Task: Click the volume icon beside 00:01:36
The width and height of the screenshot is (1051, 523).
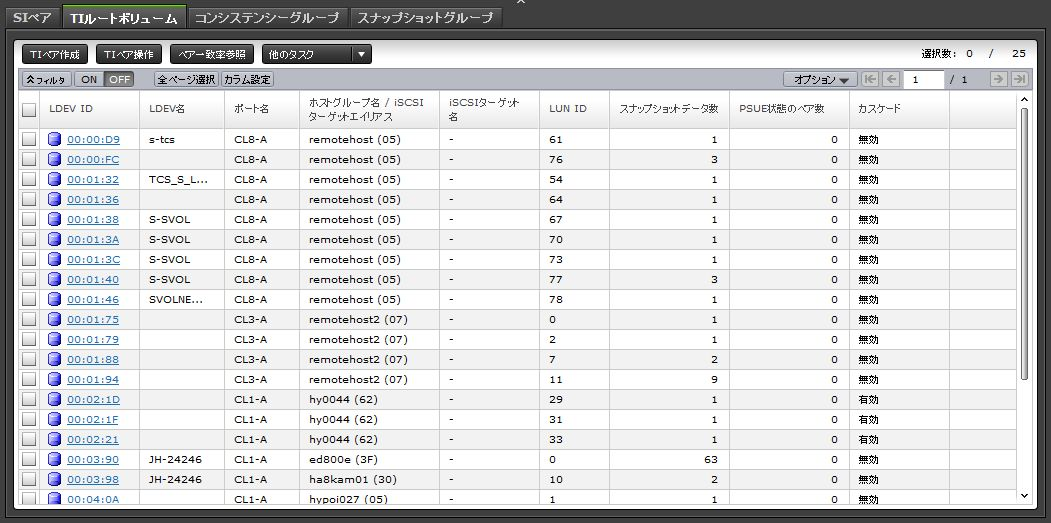Action: (54, 199)
